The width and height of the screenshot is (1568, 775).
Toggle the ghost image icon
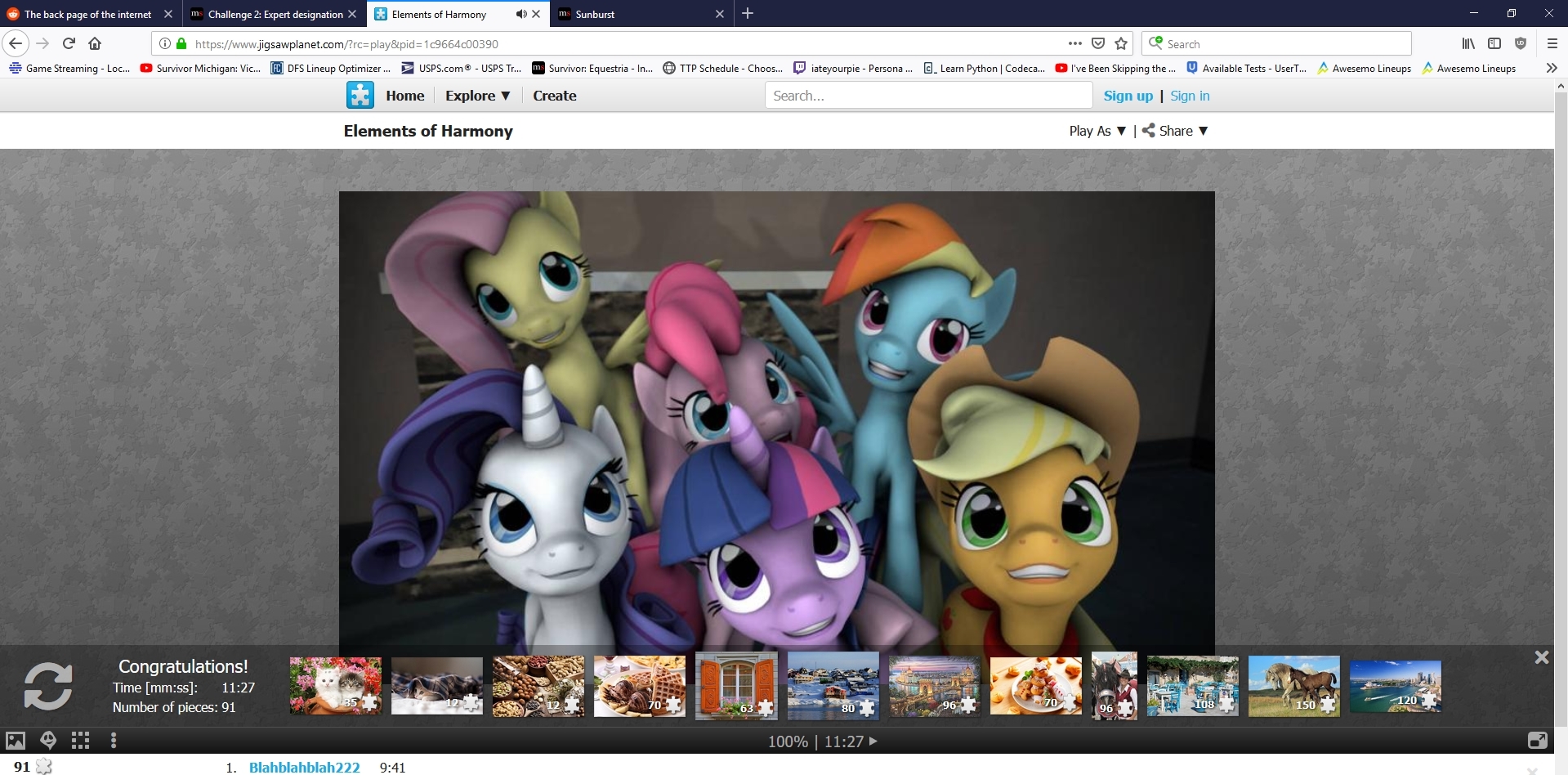click(x=48, y=741)
